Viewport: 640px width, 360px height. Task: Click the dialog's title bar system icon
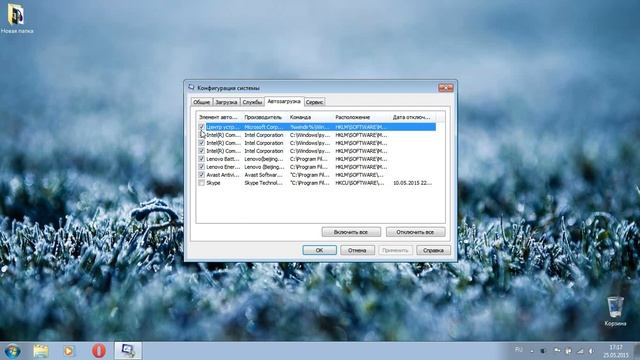click(x=191, y=87)
